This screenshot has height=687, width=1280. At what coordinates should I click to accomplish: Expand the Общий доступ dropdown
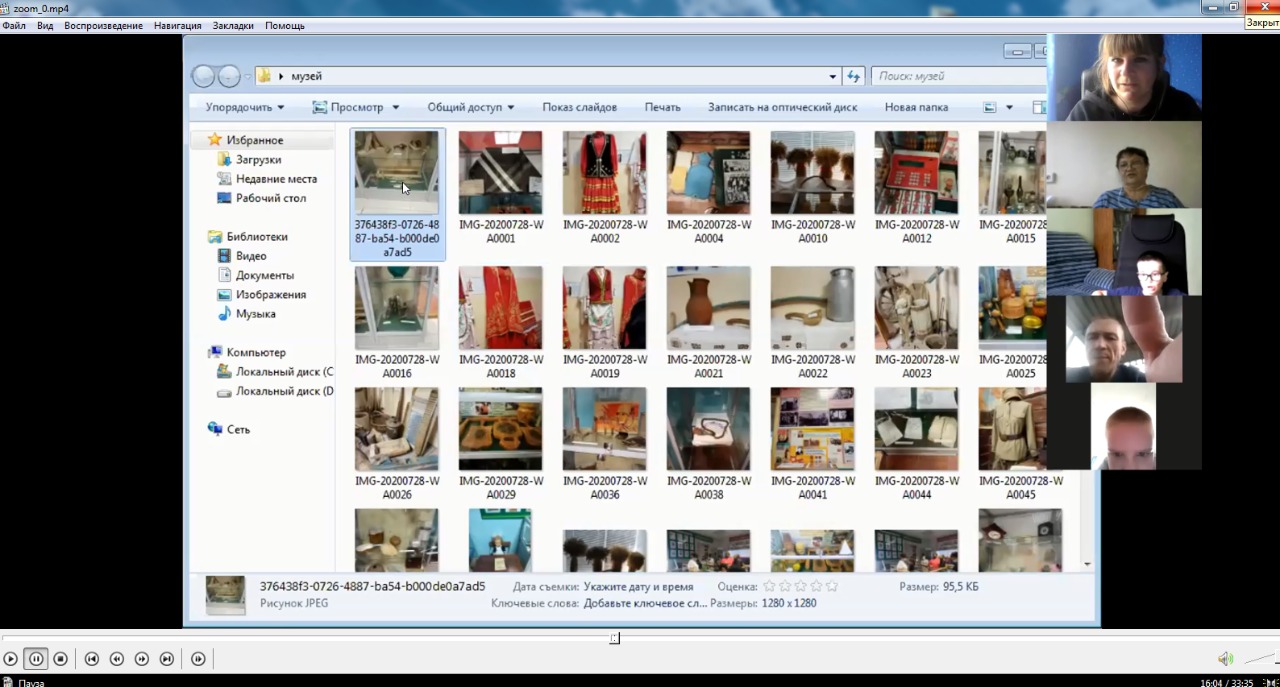(x=470, y=107)
